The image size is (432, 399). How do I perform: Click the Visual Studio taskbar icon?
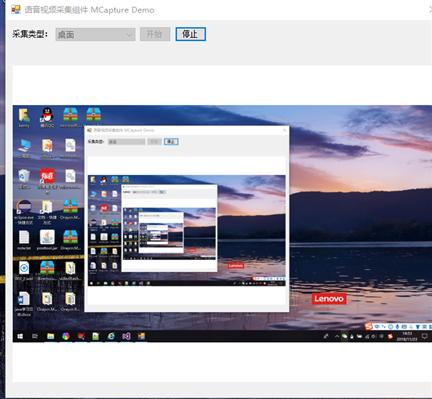(126, 336)
